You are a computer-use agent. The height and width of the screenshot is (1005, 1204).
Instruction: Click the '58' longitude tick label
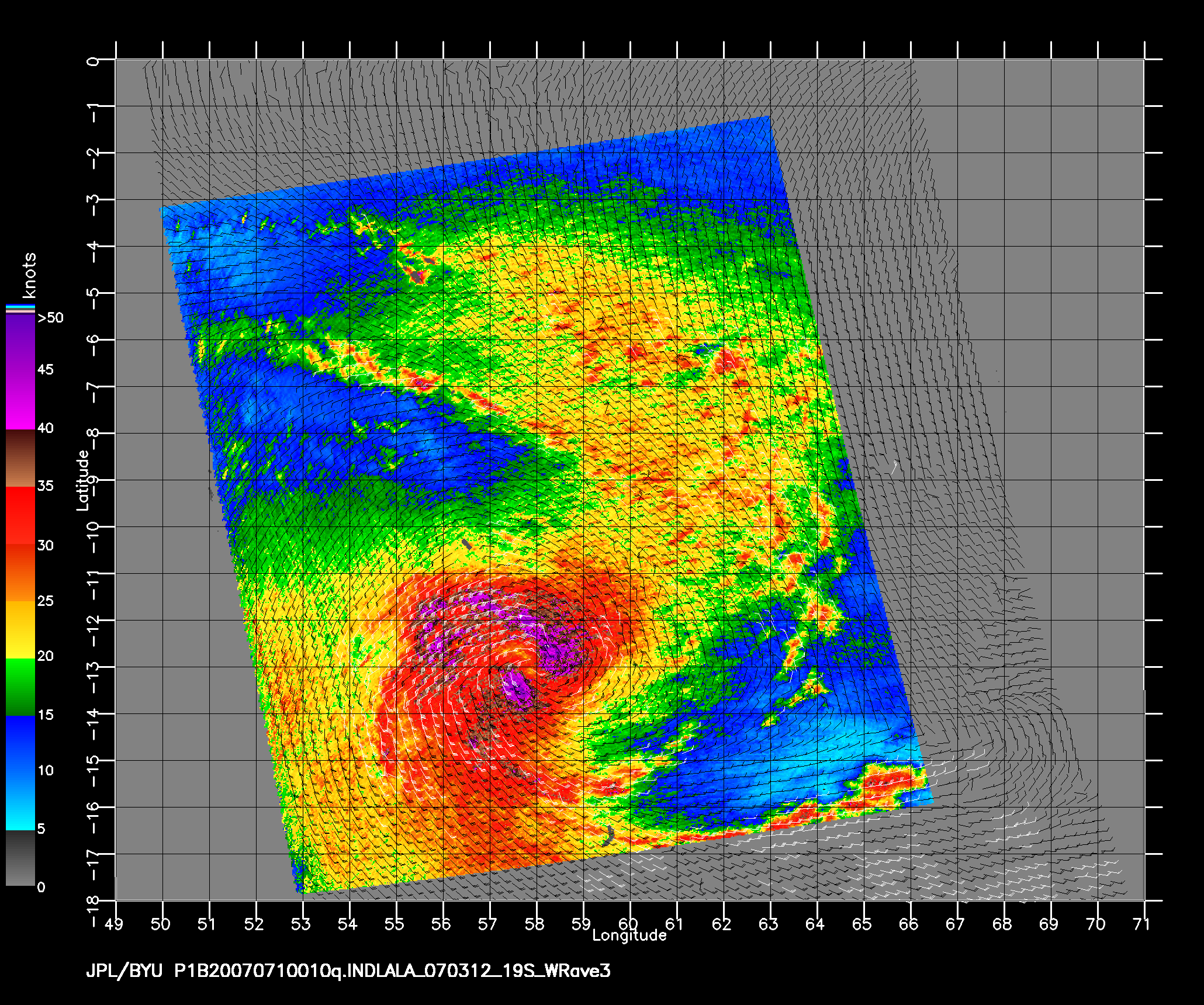(535, 924)
